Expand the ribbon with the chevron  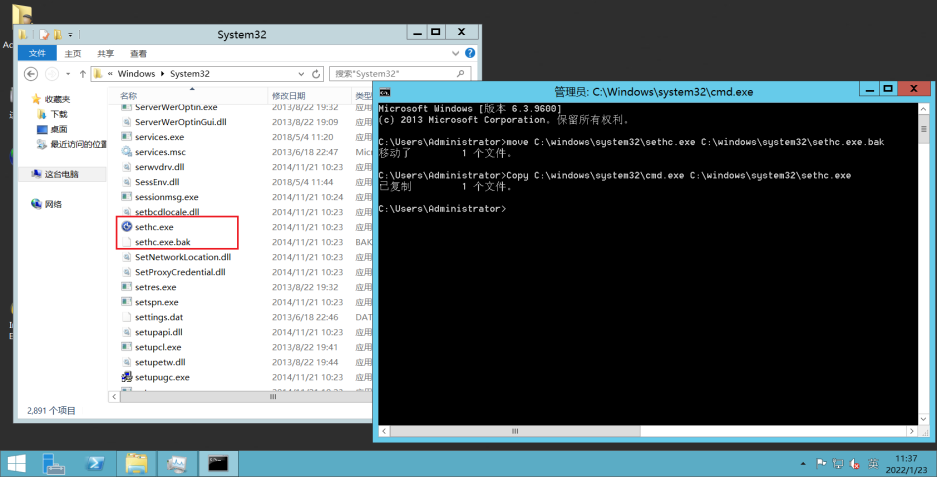pos(455,53)
